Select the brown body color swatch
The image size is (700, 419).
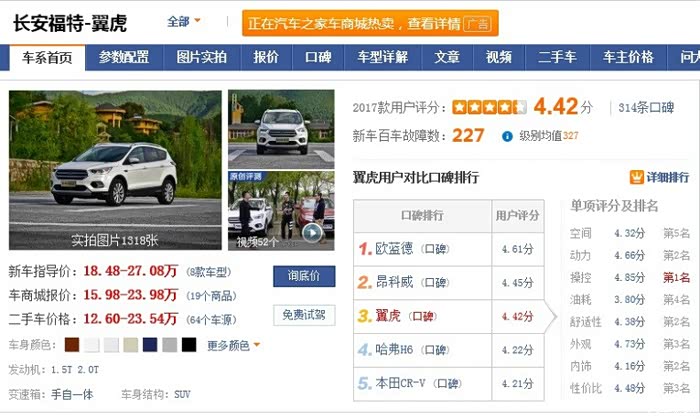tap(72, 345)
